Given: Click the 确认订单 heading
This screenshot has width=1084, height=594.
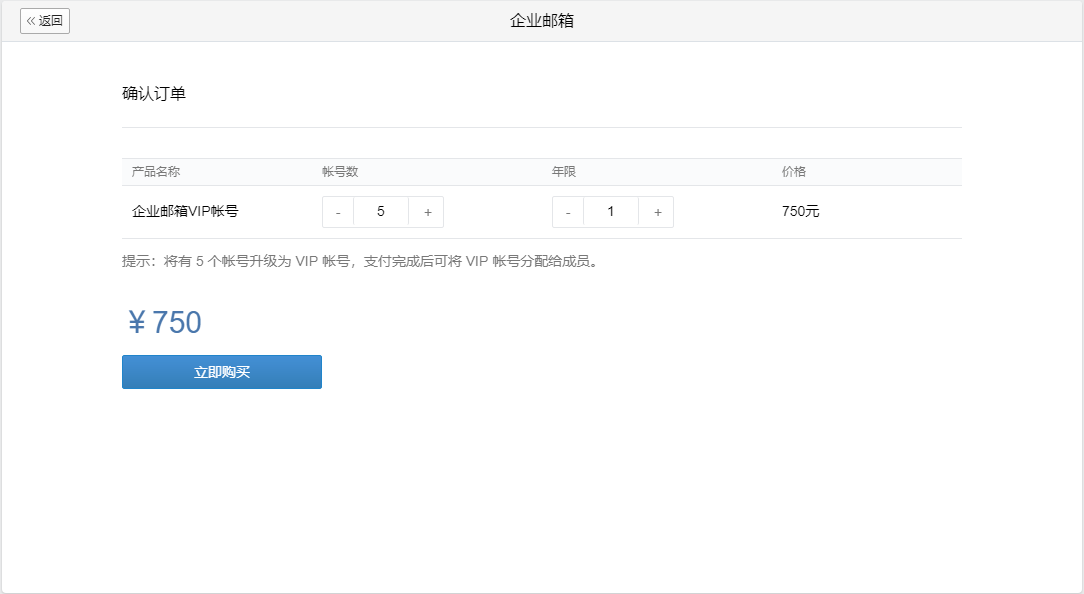Looking at the screenshot, I should tap(154, 93).
